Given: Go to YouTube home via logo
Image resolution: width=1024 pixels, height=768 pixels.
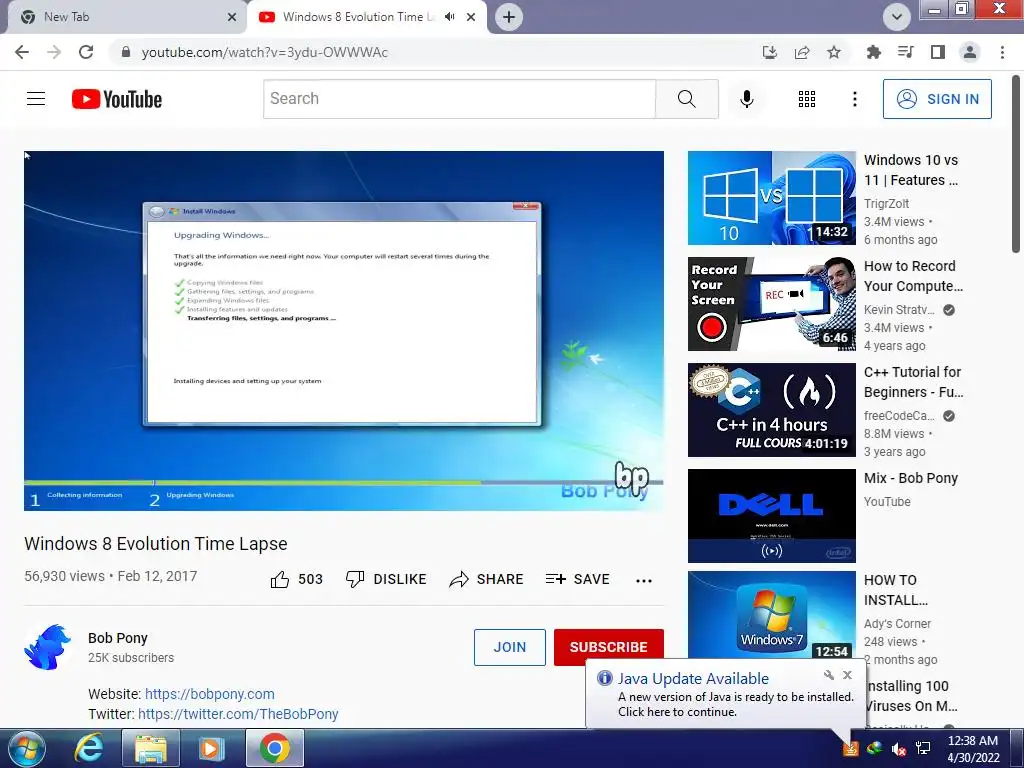Looking at the screenshot, I should click(x=117, y=99).
